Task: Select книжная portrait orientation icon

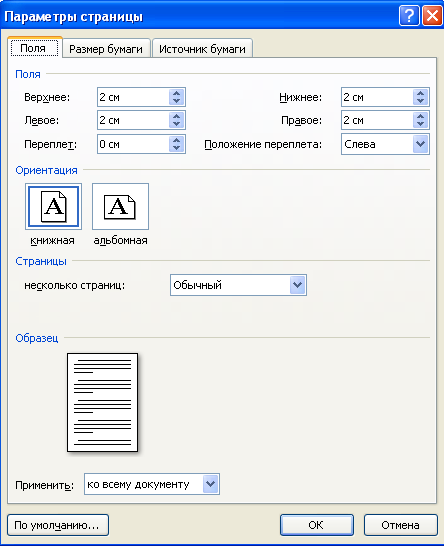Action: (53, 206)
